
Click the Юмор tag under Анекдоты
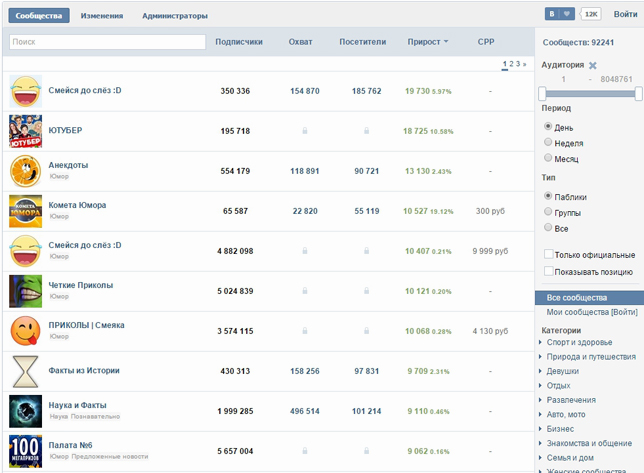tap(59, 177)
